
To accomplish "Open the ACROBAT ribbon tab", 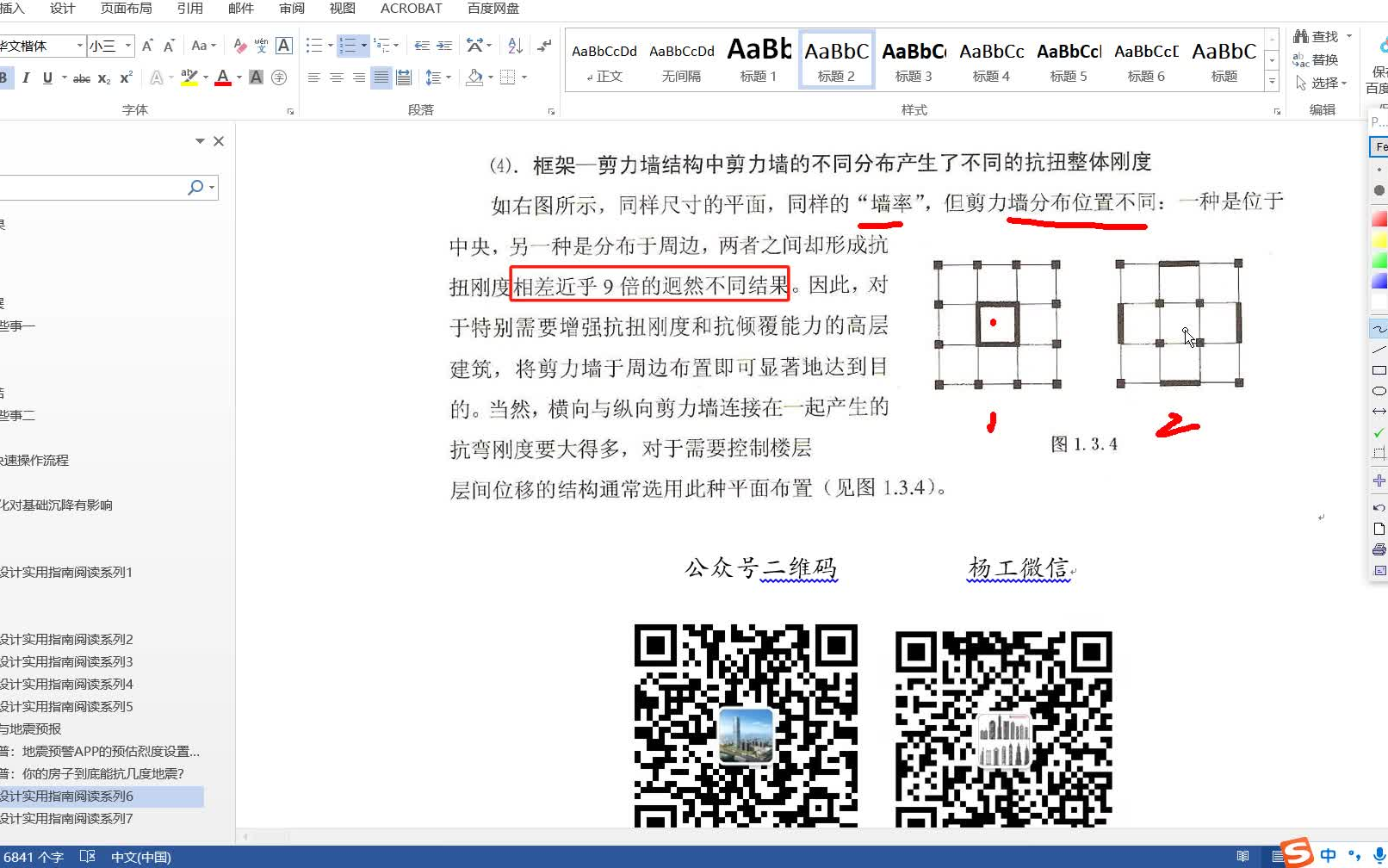I will [x=412, y=9].
